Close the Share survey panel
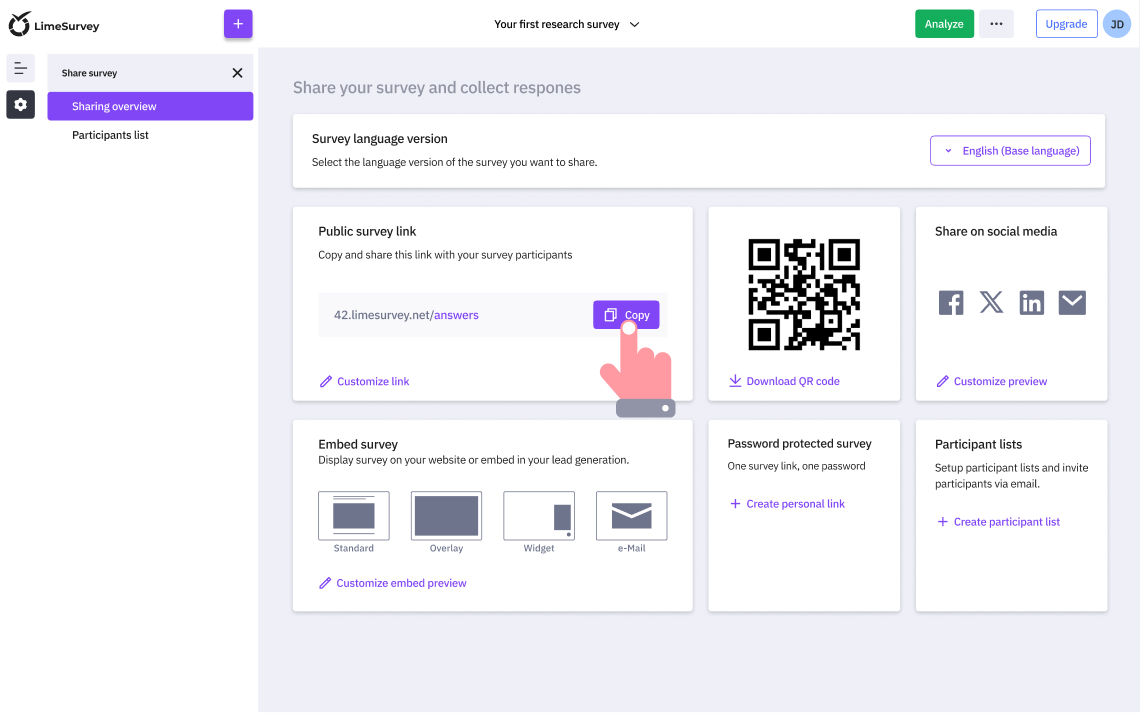The height and width of the screenshot is (713, 1140). (x=237, y=72)
